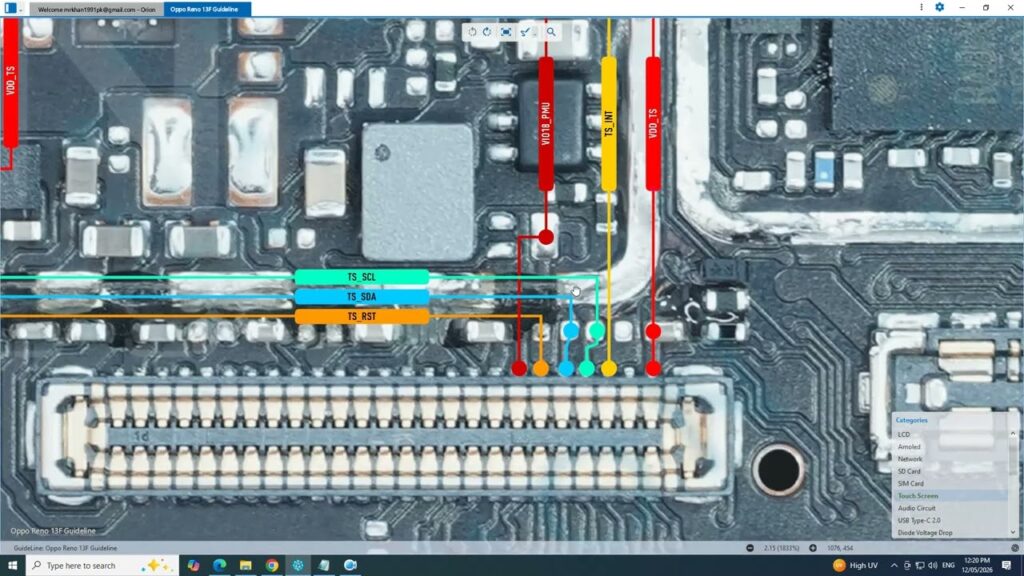Viewport: 1024px width, 576px height.
Task: Rotate the board view clockwise
Action: [x=487, y=32]
